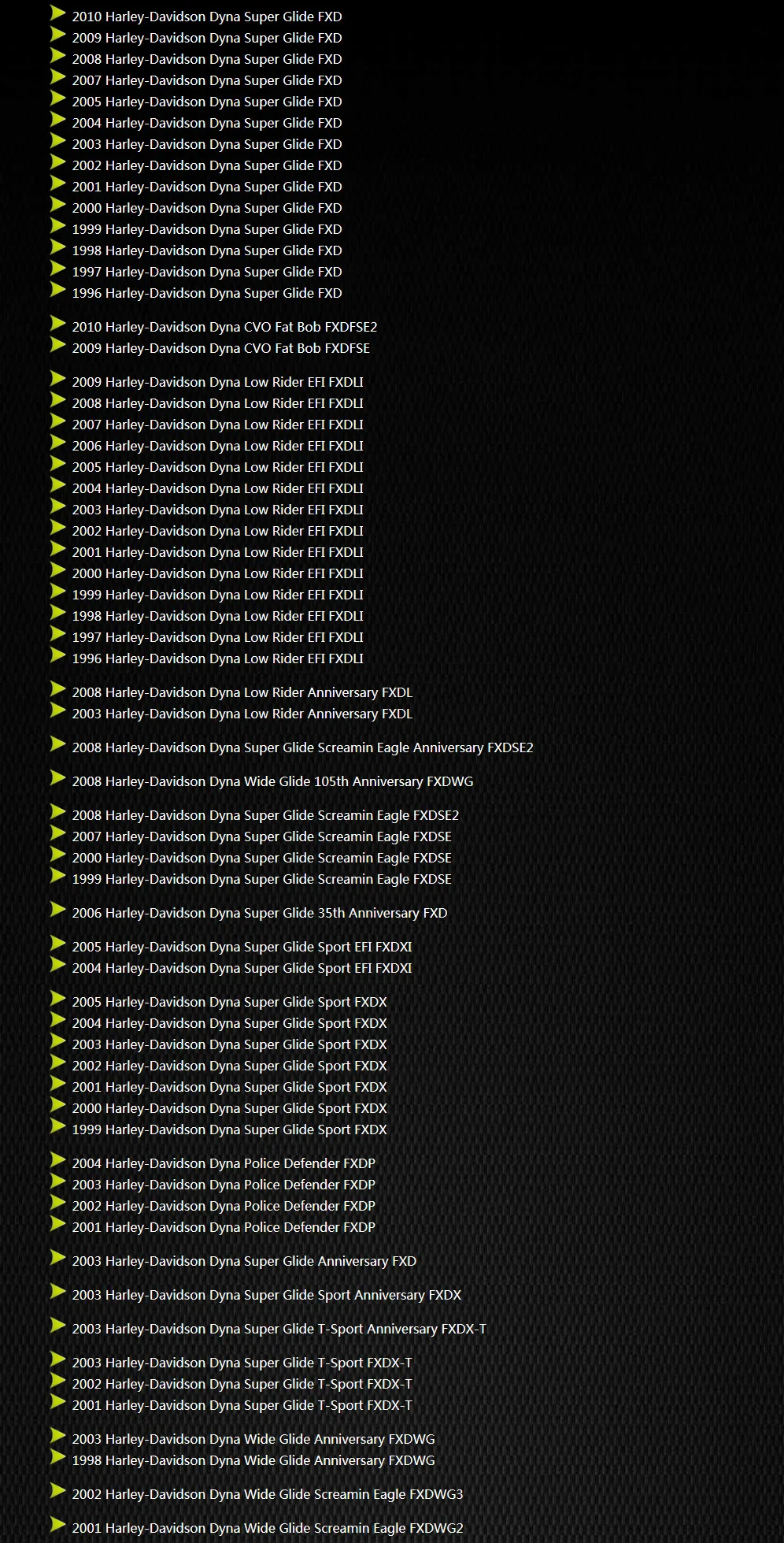
Task: Select 1997 Harley-Davidson Dyna Super Glide FXD text
Action: point(207,272)
